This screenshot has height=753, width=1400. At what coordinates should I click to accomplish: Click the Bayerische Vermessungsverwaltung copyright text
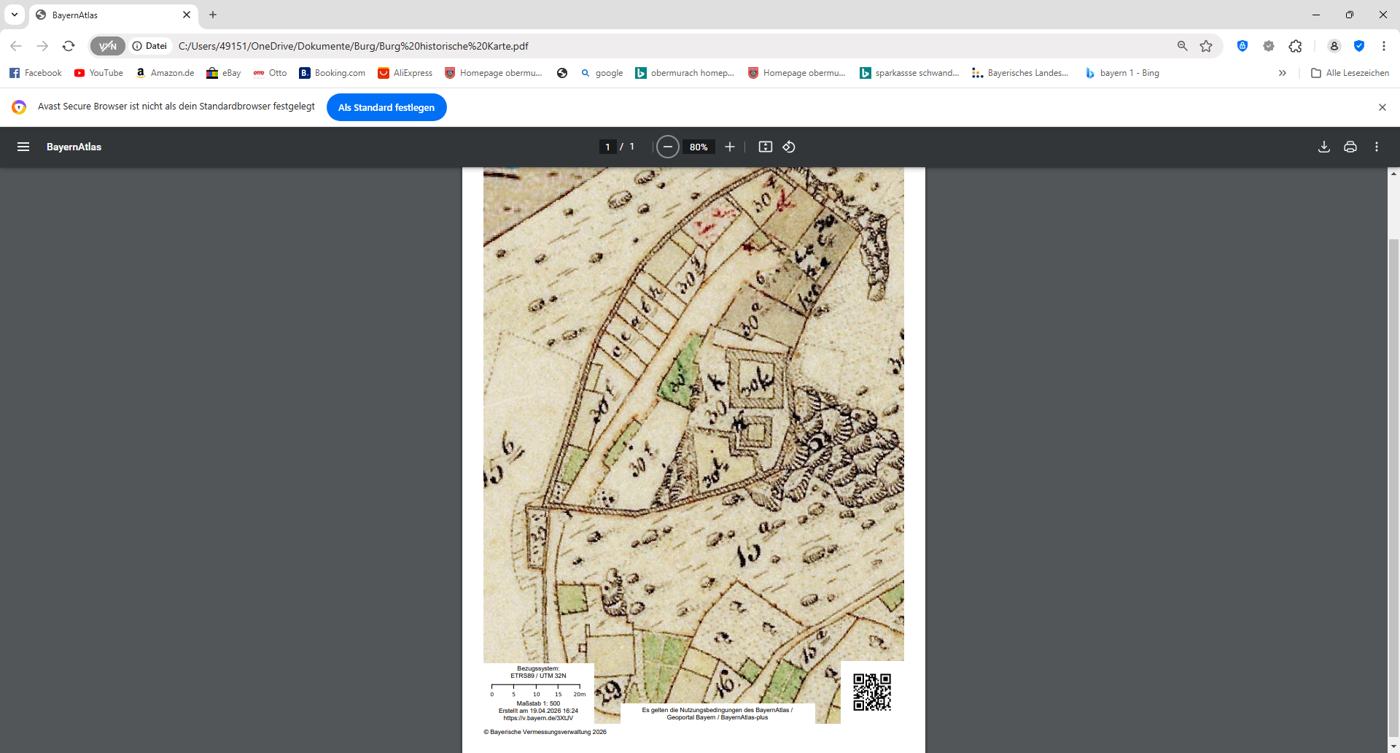point(545,732)
